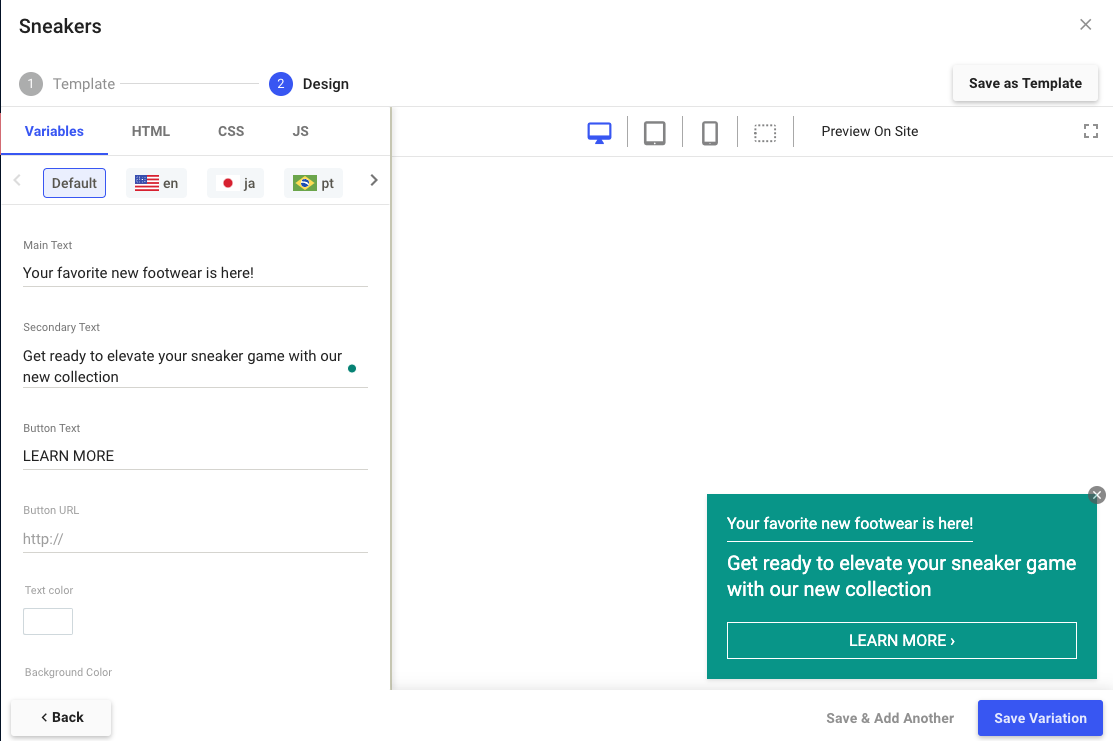
Task: Expand preview to fullscreen
Action: click(1091, 131)
